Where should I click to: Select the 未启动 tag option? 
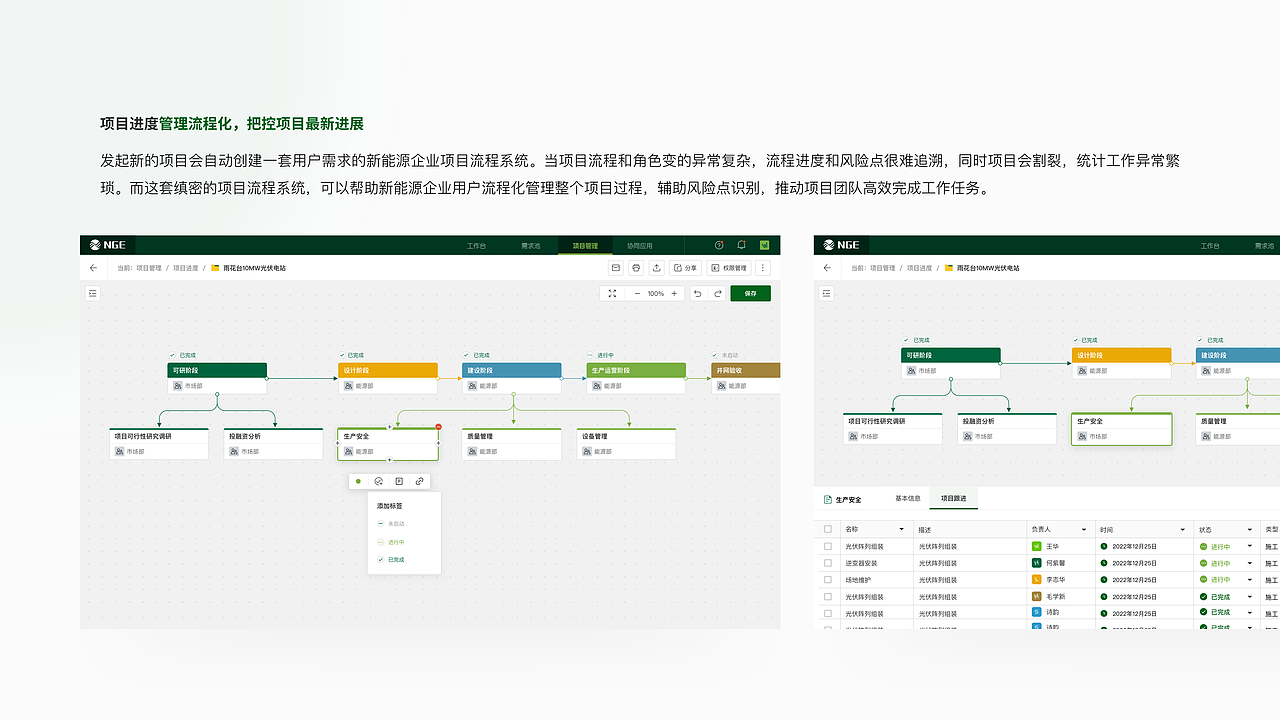pos(391,524)
